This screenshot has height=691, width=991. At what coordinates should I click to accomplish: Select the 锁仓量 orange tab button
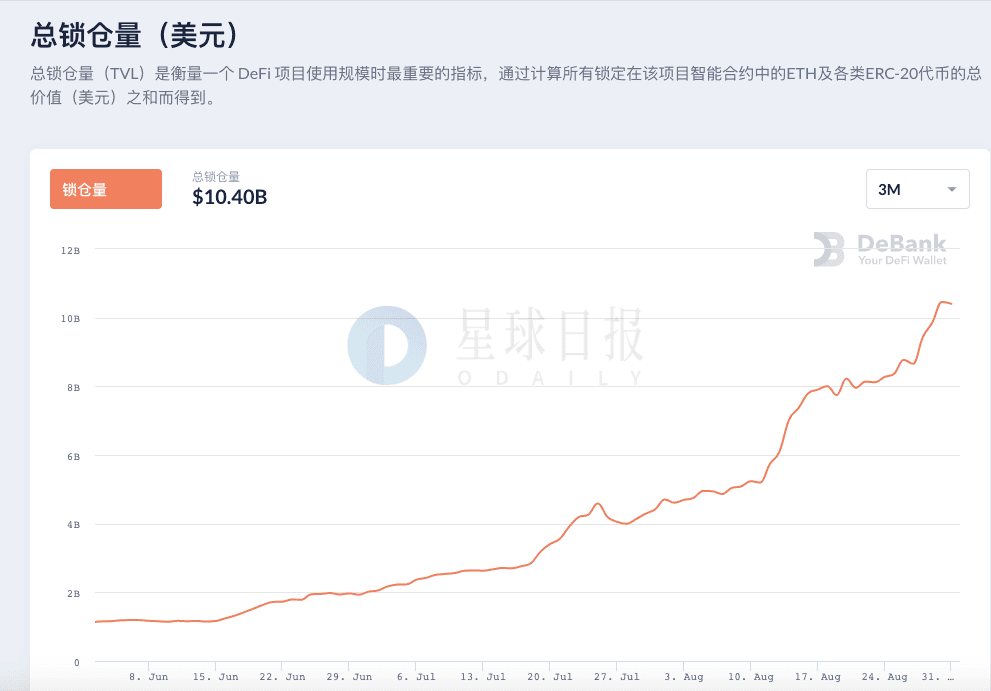tap(106, 189)
